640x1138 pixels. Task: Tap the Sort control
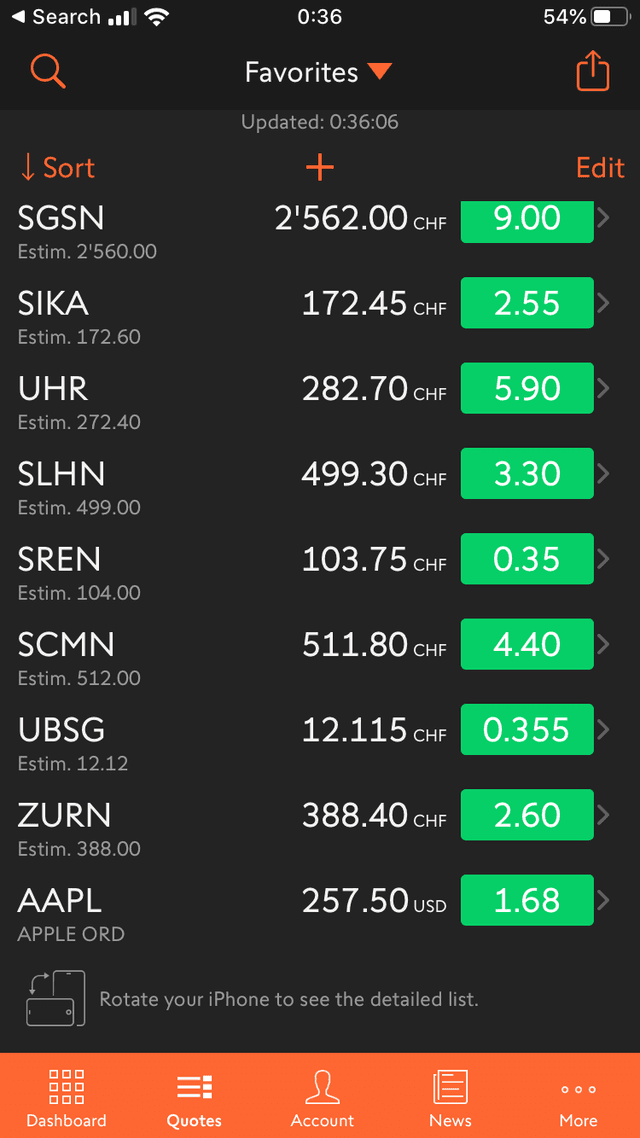pyautogui.click(x=56, y=167)
